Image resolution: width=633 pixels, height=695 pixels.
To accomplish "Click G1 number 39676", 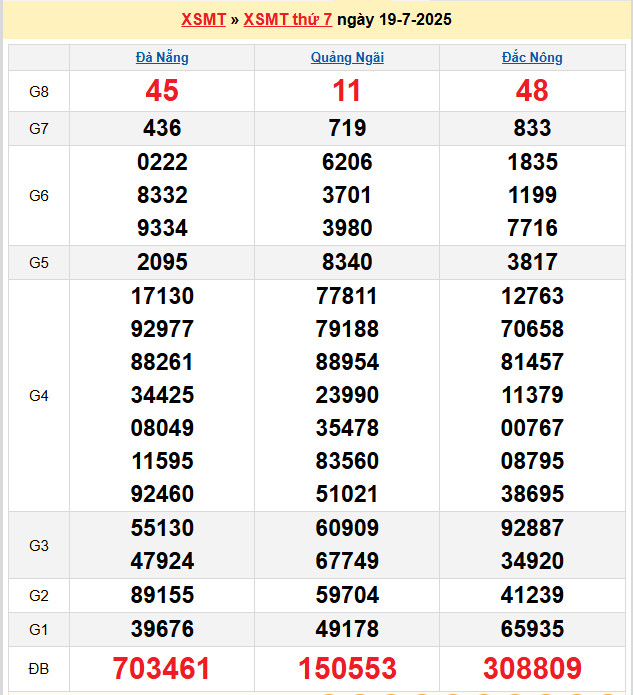I will pos(162,629).
